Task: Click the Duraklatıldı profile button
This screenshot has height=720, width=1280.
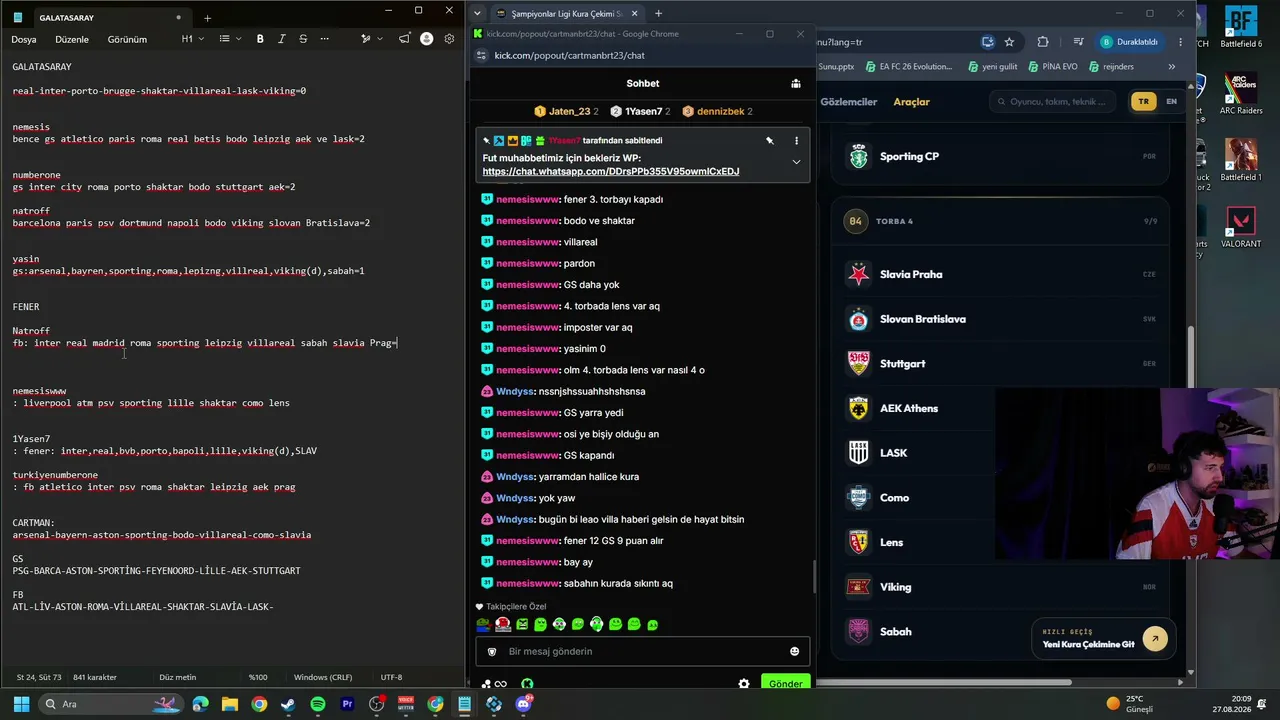Action: (1130, 42)
